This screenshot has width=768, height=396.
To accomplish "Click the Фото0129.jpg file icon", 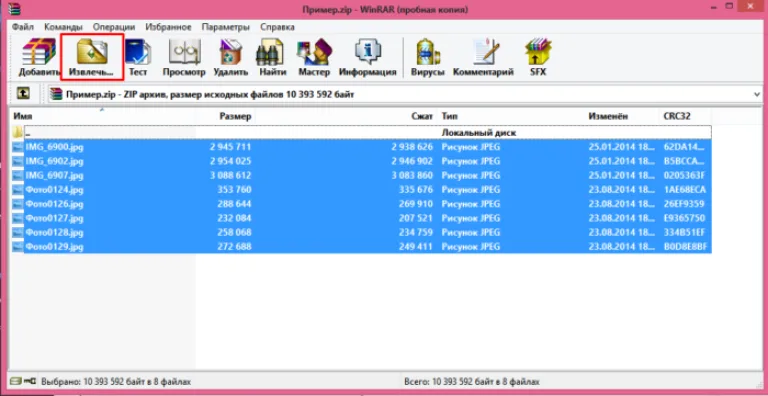I will (x=18, y=247).
